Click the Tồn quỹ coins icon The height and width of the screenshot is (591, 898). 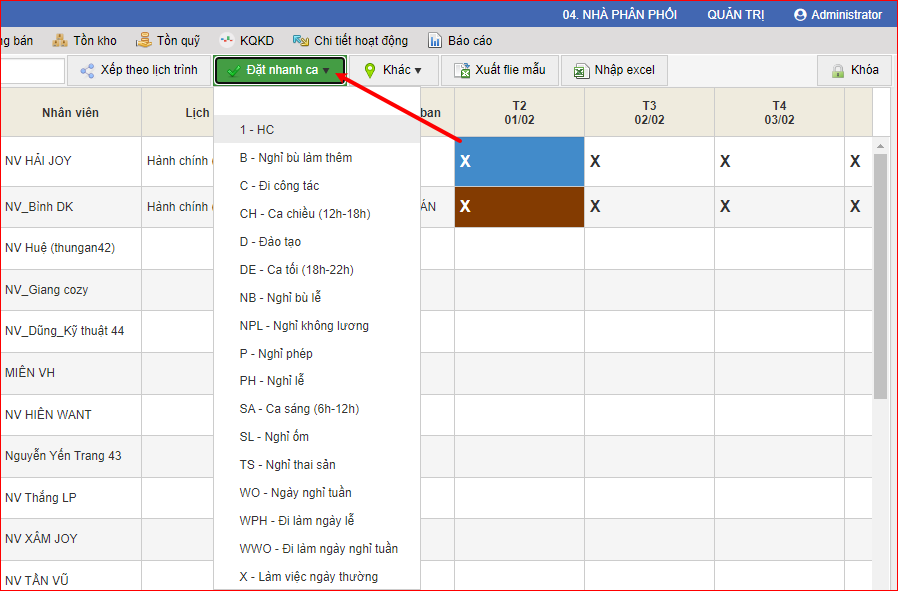click(143, 41)
